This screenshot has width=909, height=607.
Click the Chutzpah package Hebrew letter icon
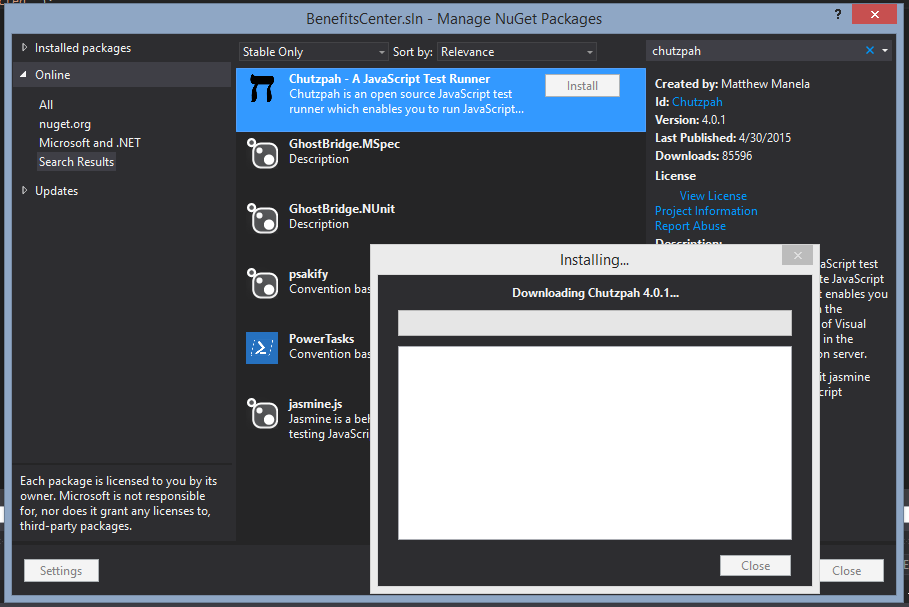(261, 89)
